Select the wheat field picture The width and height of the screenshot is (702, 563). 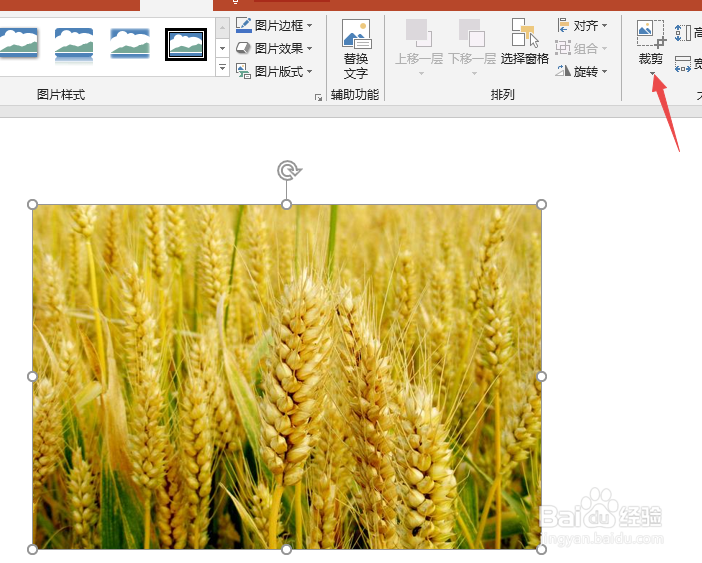tap(287, 377)
